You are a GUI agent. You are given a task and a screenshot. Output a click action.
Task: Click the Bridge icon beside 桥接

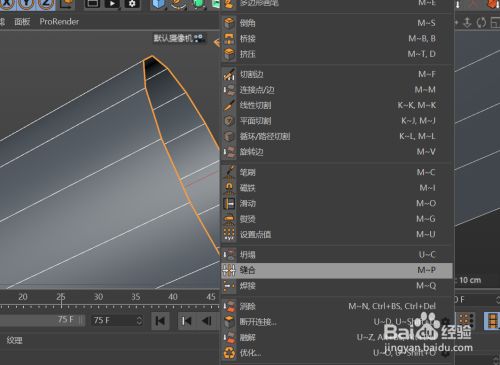pos(229,38)
